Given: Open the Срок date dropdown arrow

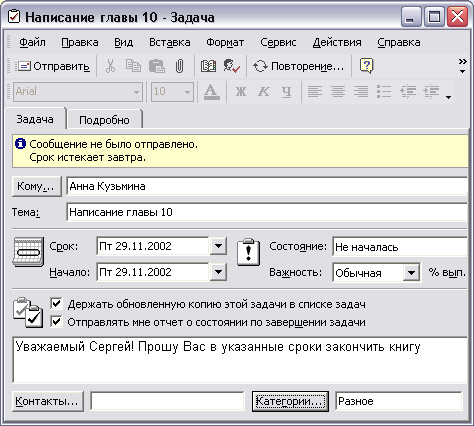Looking at the screenshot, I should pyautogui.click(x=218, y=246).
